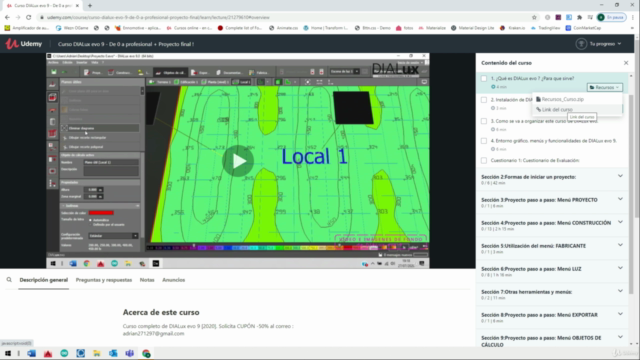Click the course search magnifier icon

click(x=9, y=280)
